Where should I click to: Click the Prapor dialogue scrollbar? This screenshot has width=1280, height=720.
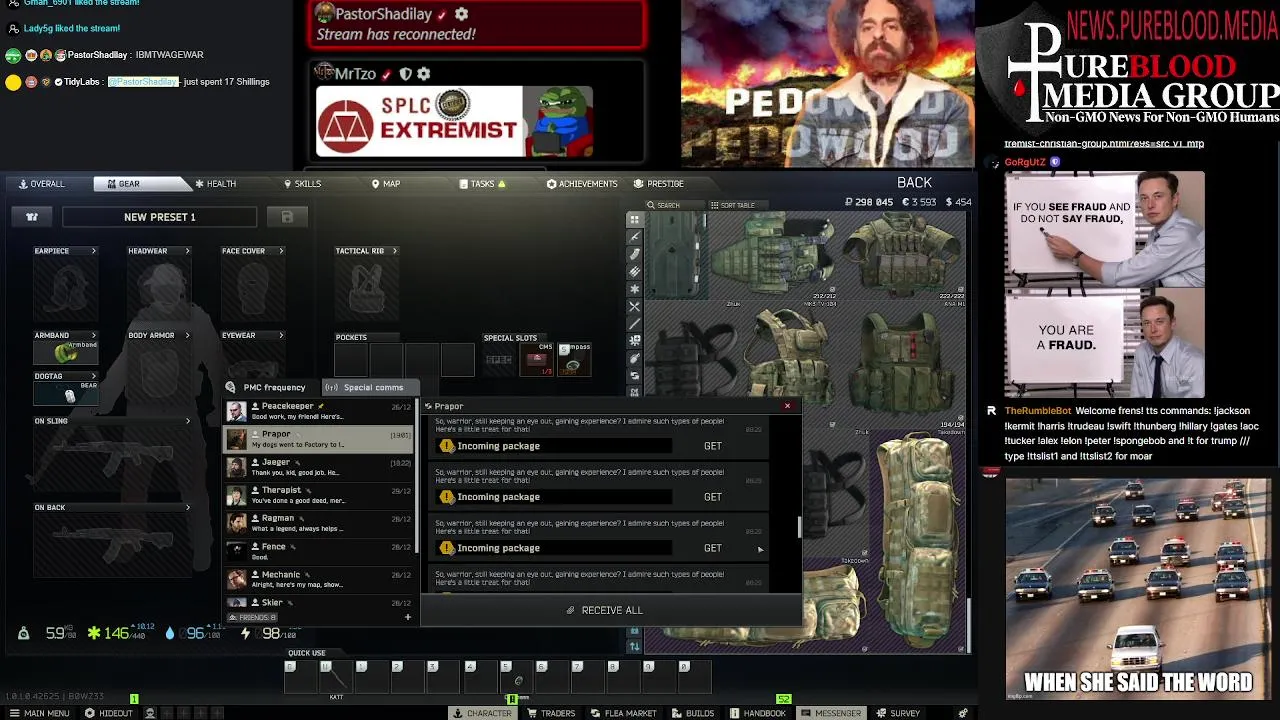click(799, 527)
